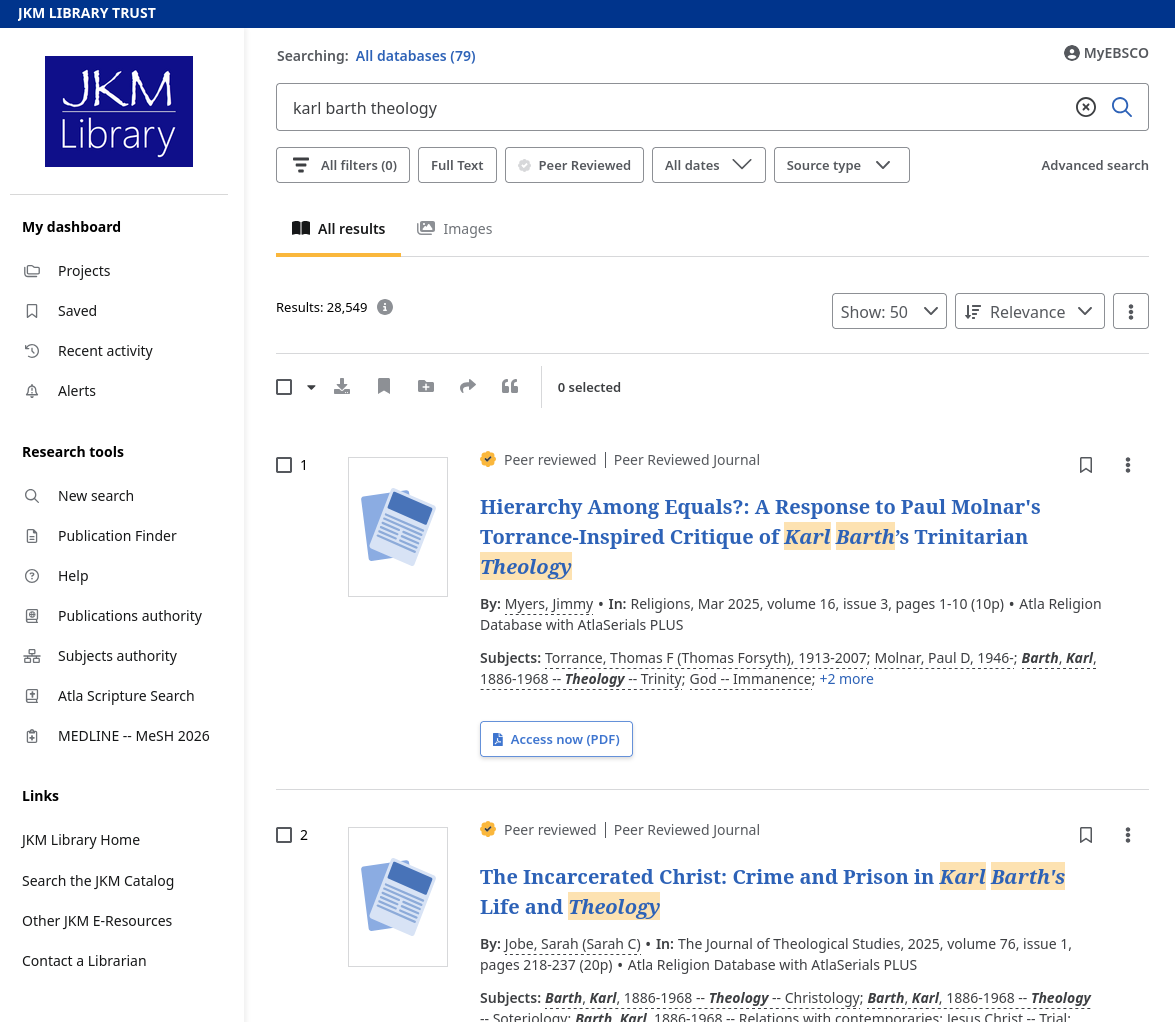Click the download results icon
This screenshot has width=1175, height=1022.
point(342,386)
